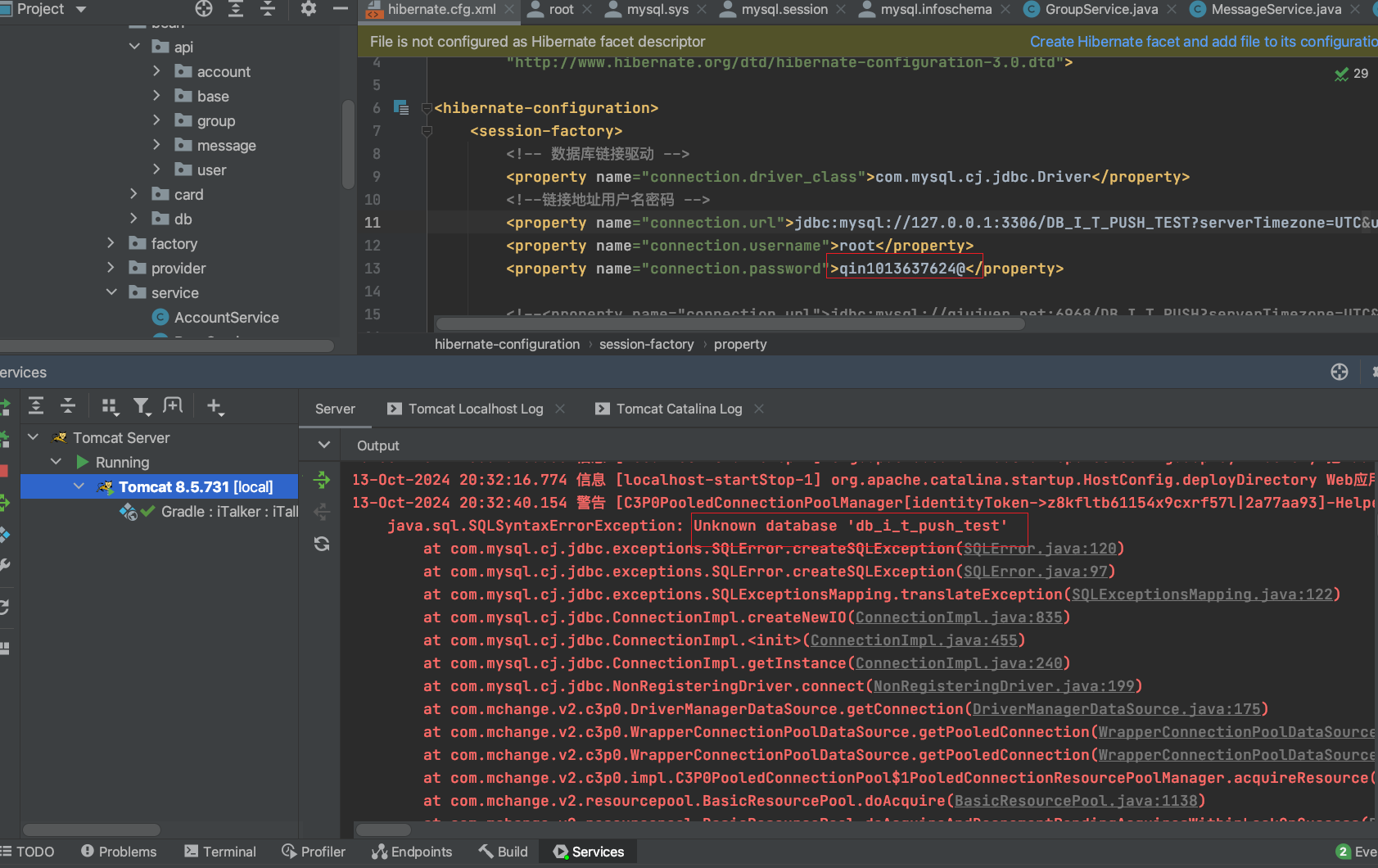Collapse Output section chevron

tap(324, 445)
